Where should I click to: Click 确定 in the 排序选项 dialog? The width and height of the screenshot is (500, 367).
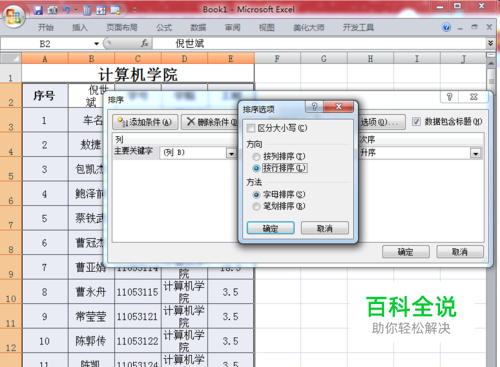tap(270, 228)
